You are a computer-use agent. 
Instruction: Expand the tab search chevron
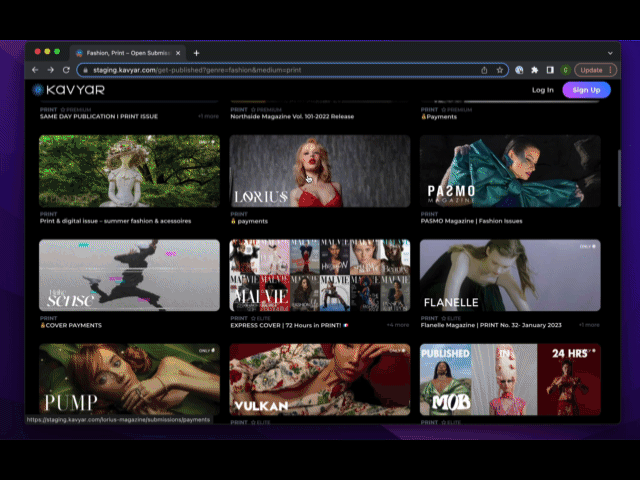point(610,53)
